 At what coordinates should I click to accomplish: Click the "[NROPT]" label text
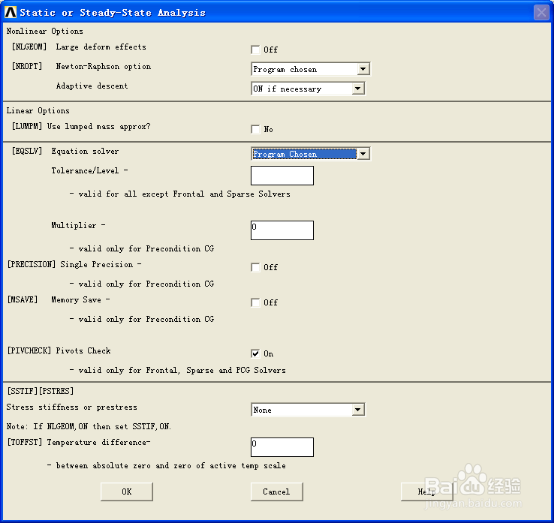coord(27,66)
